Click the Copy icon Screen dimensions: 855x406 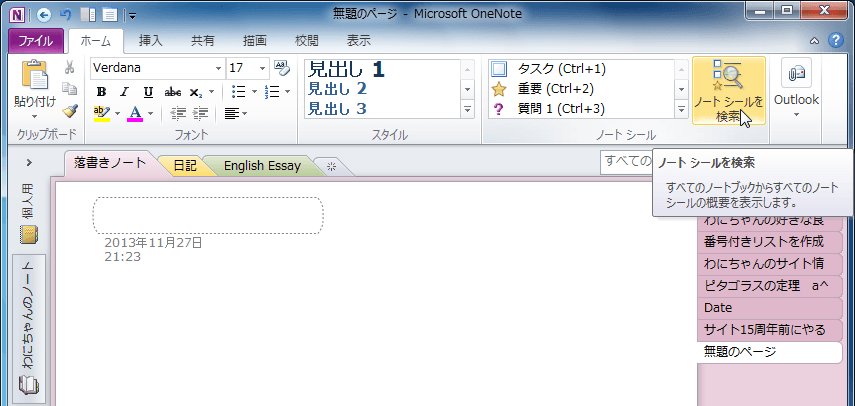pos(69,88)
